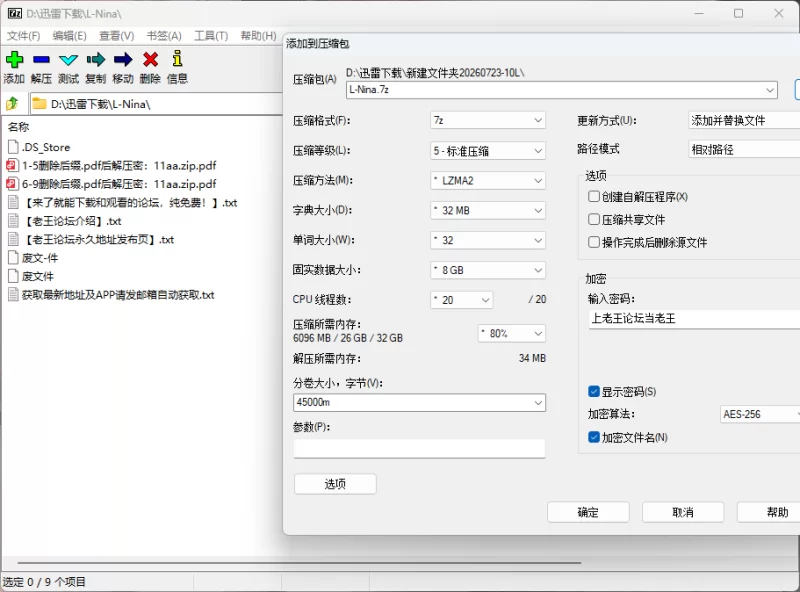The width and height of the screenshot is (800, 592).
Task: Open the 文件(F) menu
Action: (x=23, y=36)
